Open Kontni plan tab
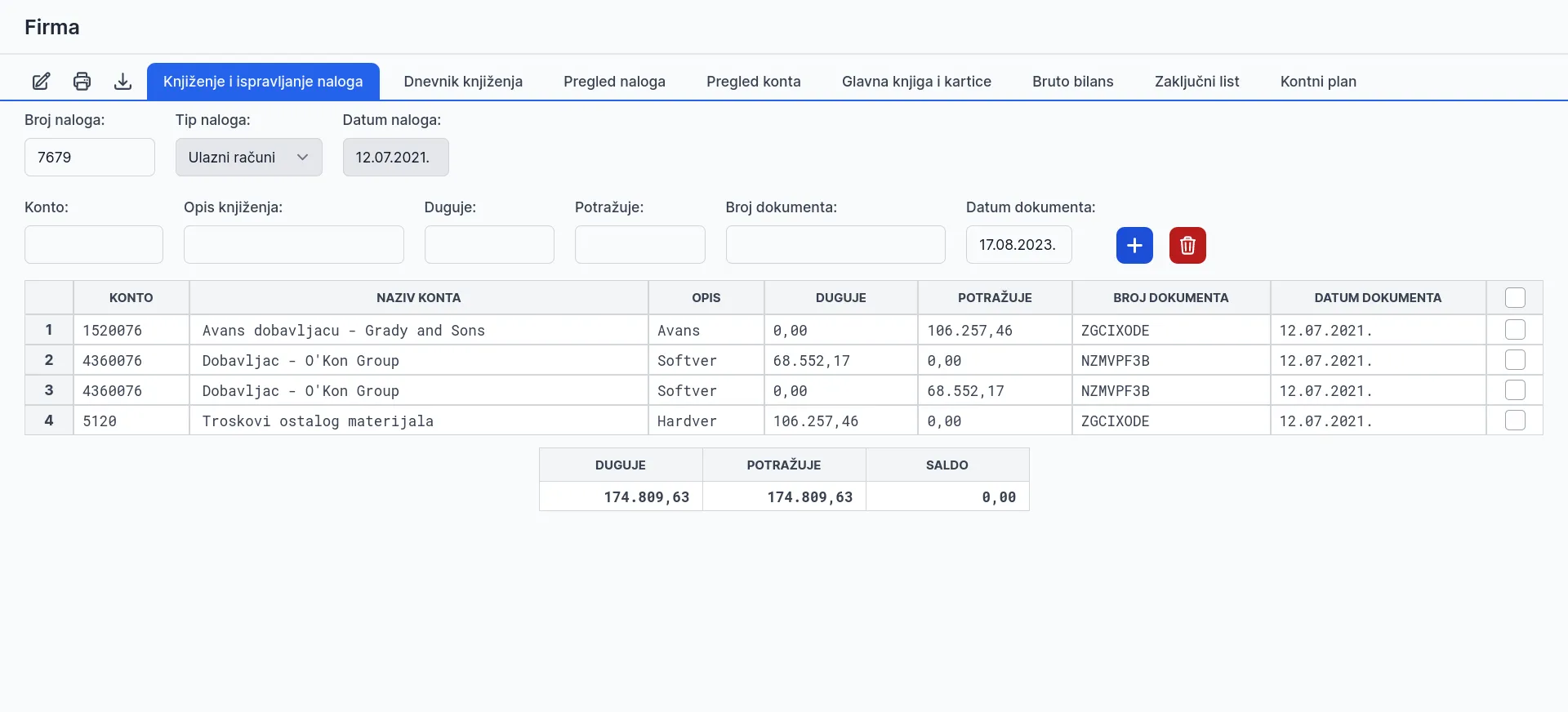Viewport: 1568px width, 712px height. (x=1318, y=82)
